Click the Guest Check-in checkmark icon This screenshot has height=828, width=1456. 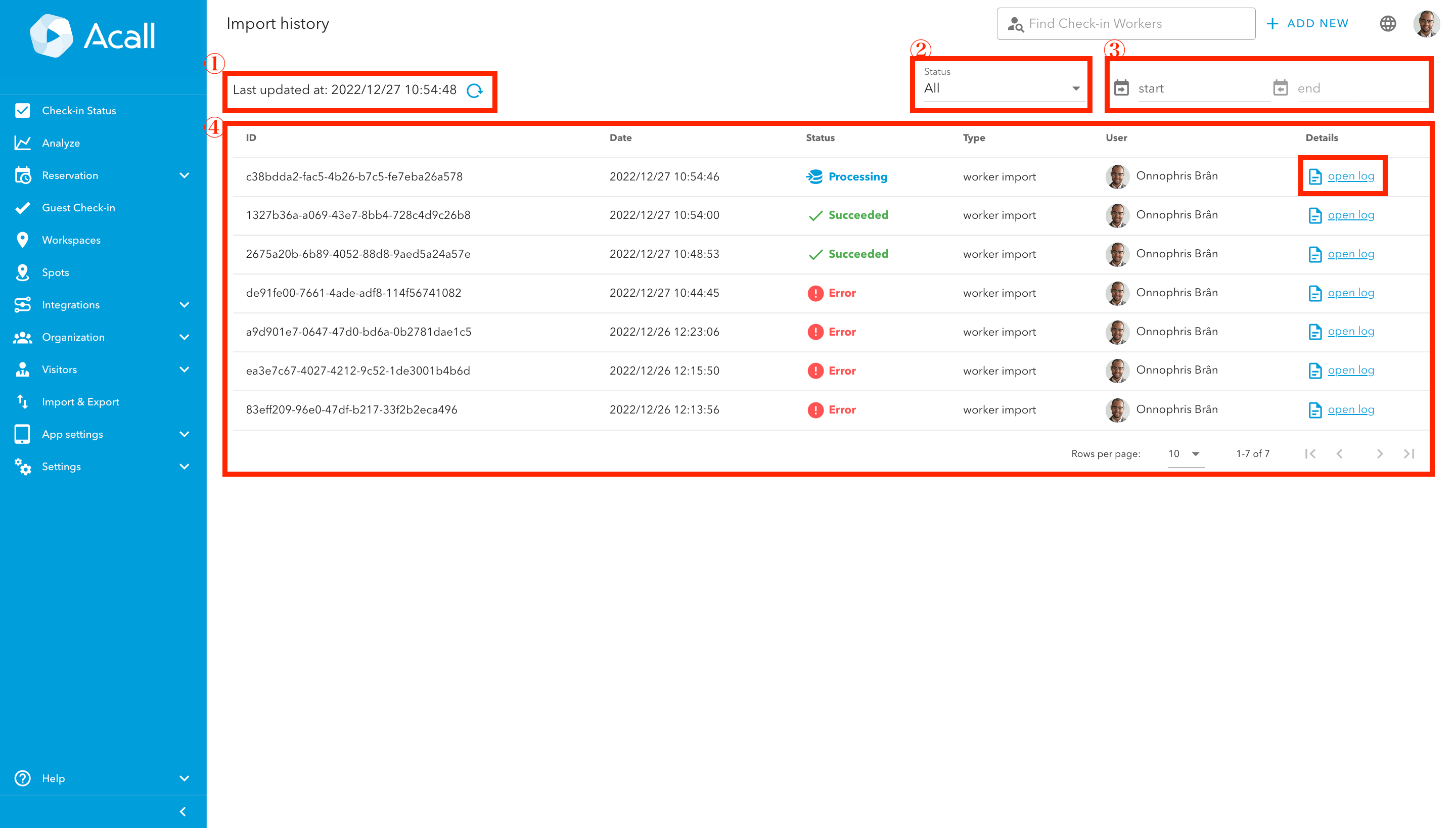click(22, 208)
